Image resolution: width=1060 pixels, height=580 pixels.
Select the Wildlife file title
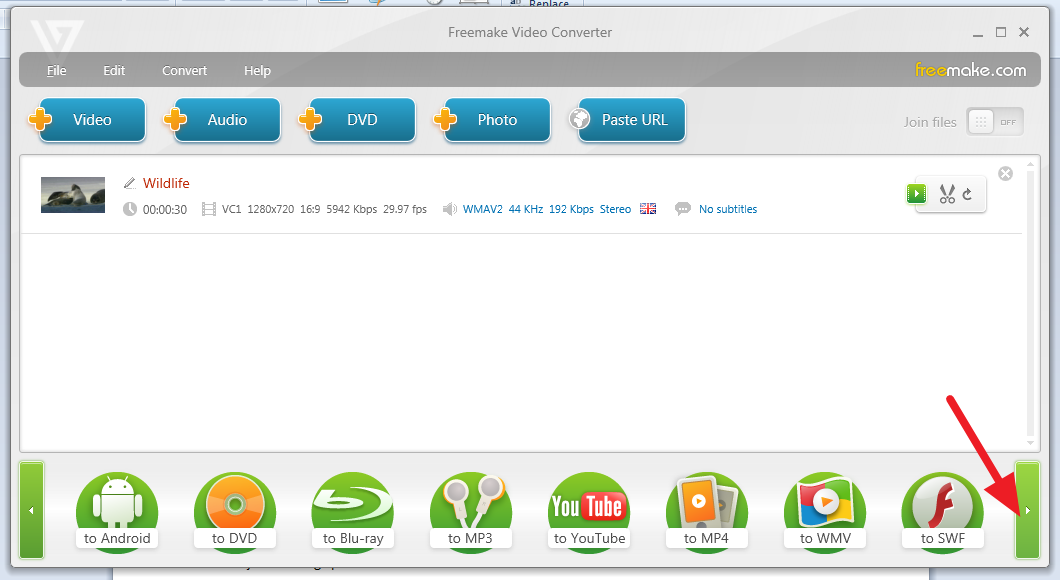pos(166,183)
